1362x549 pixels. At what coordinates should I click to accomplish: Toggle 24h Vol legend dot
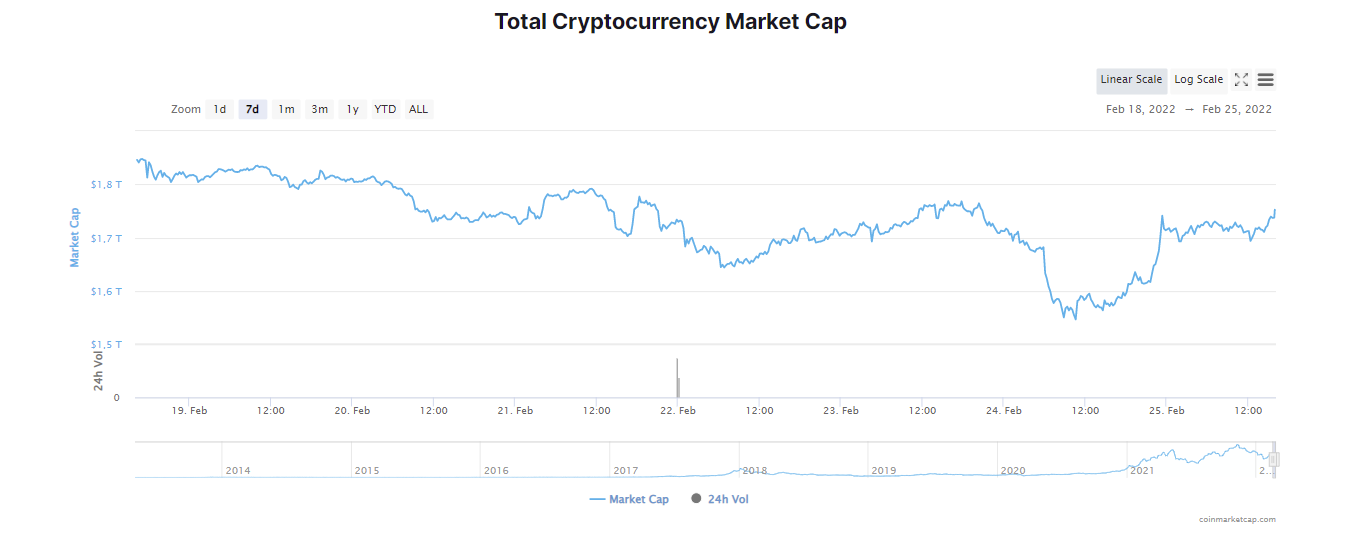(719, 499)
